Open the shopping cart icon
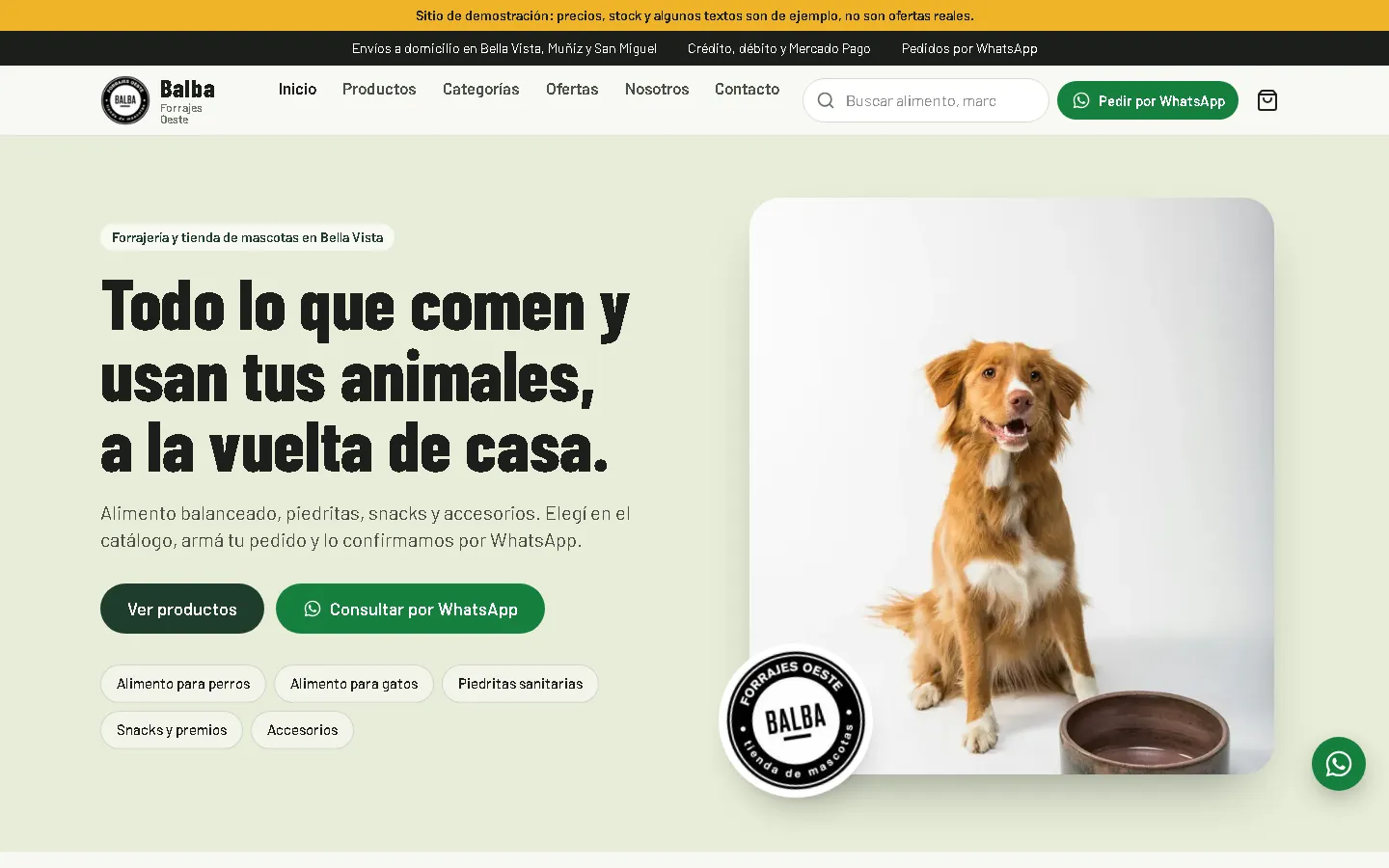1389x868 pixels. click(x=1267, y=100)
